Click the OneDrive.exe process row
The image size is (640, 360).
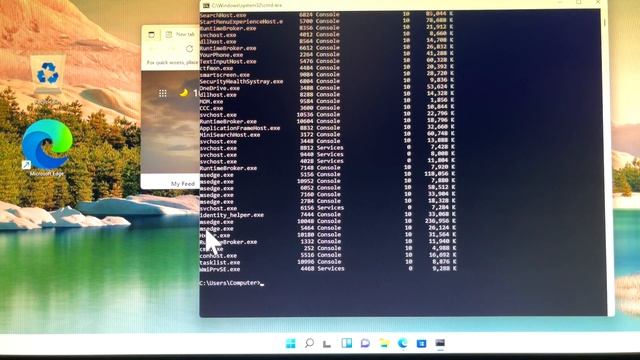tap(327, 88)
